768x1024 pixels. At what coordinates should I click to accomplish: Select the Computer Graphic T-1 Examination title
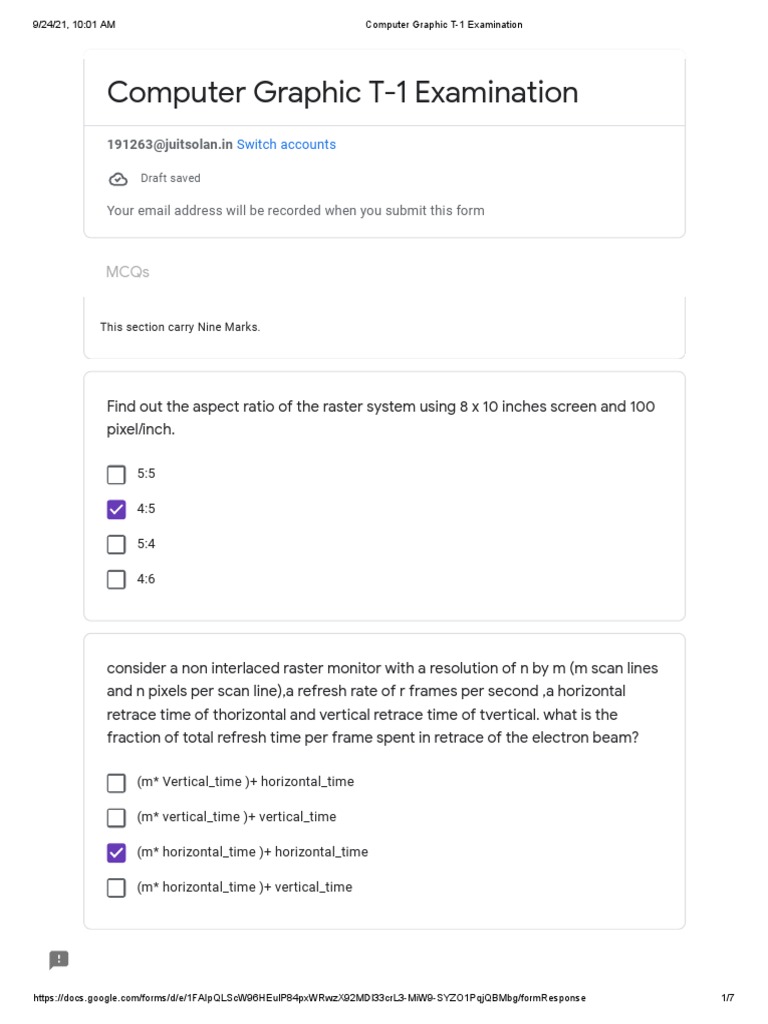point(342,92)
